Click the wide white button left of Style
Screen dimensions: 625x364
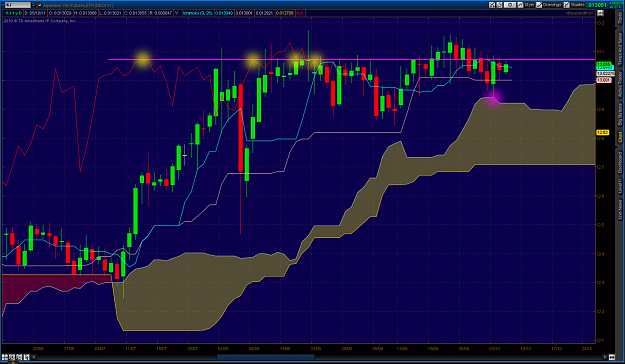510,5
